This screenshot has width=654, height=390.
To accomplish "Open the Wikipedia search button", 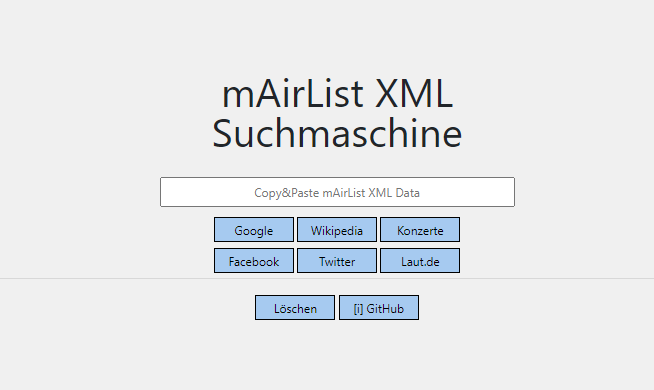I will click(x=337, y=229).
